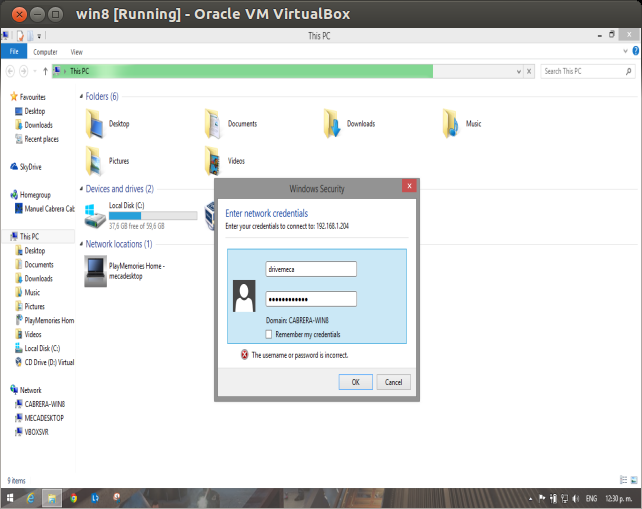Open the View ribbon tab
The image size is (642, 509).
(x=77, y=52)
